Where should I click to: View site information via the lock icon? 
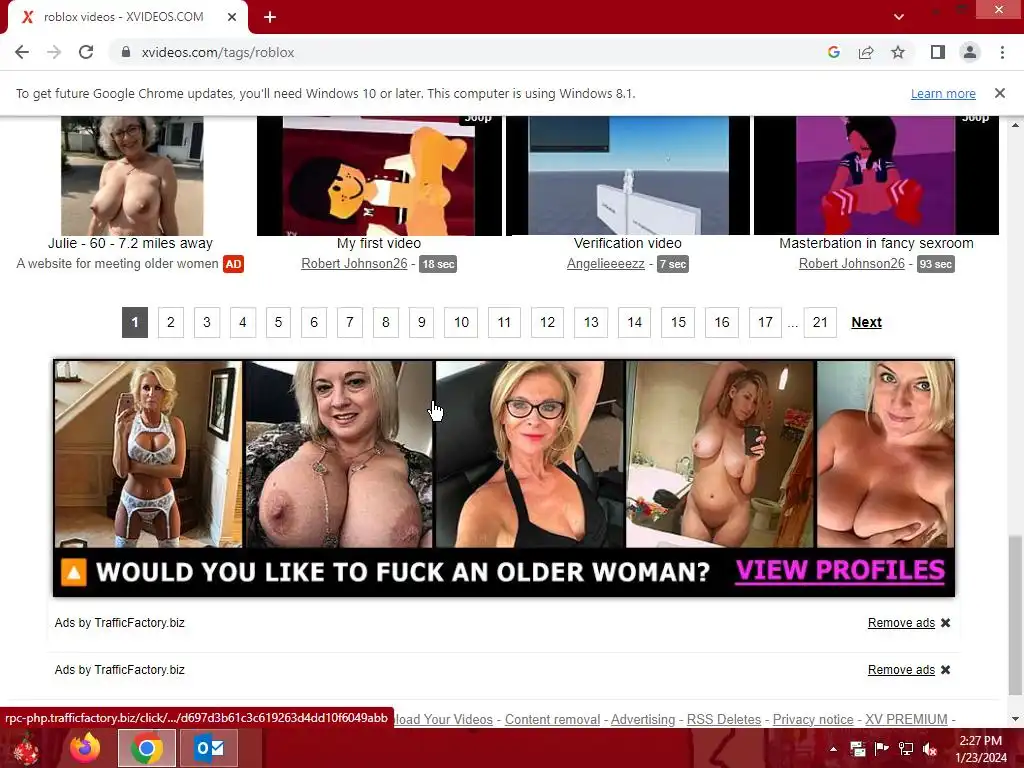pos(126,52)
